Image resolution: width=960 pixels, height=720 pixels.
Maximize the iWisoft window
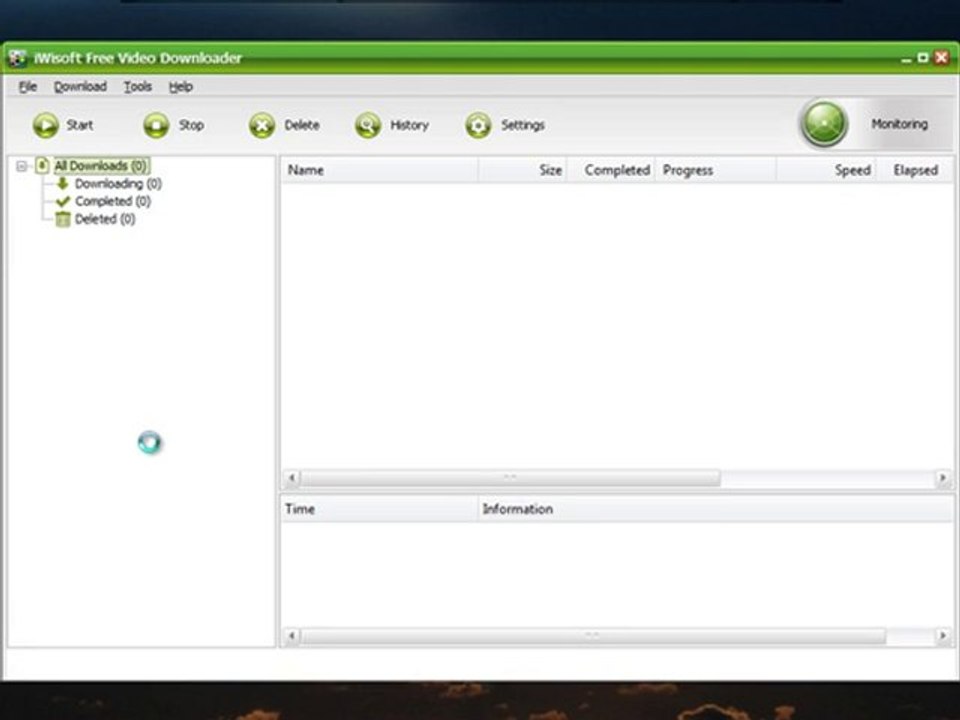923,58
